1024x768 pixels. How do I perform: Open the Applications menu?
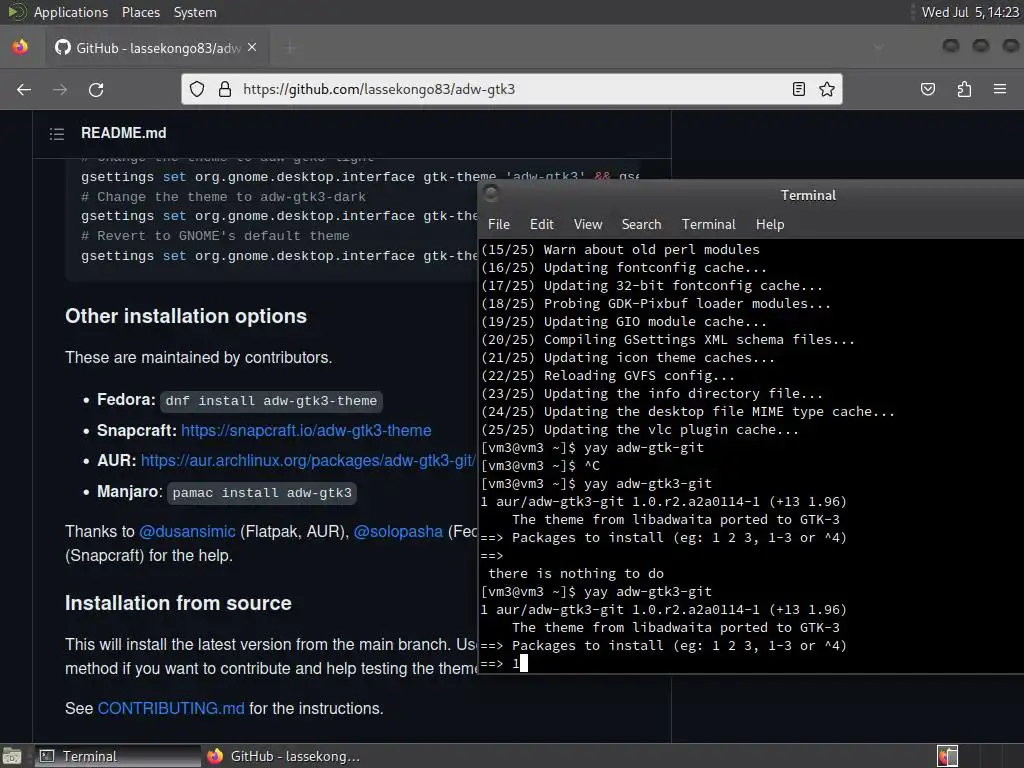point(71,12)
